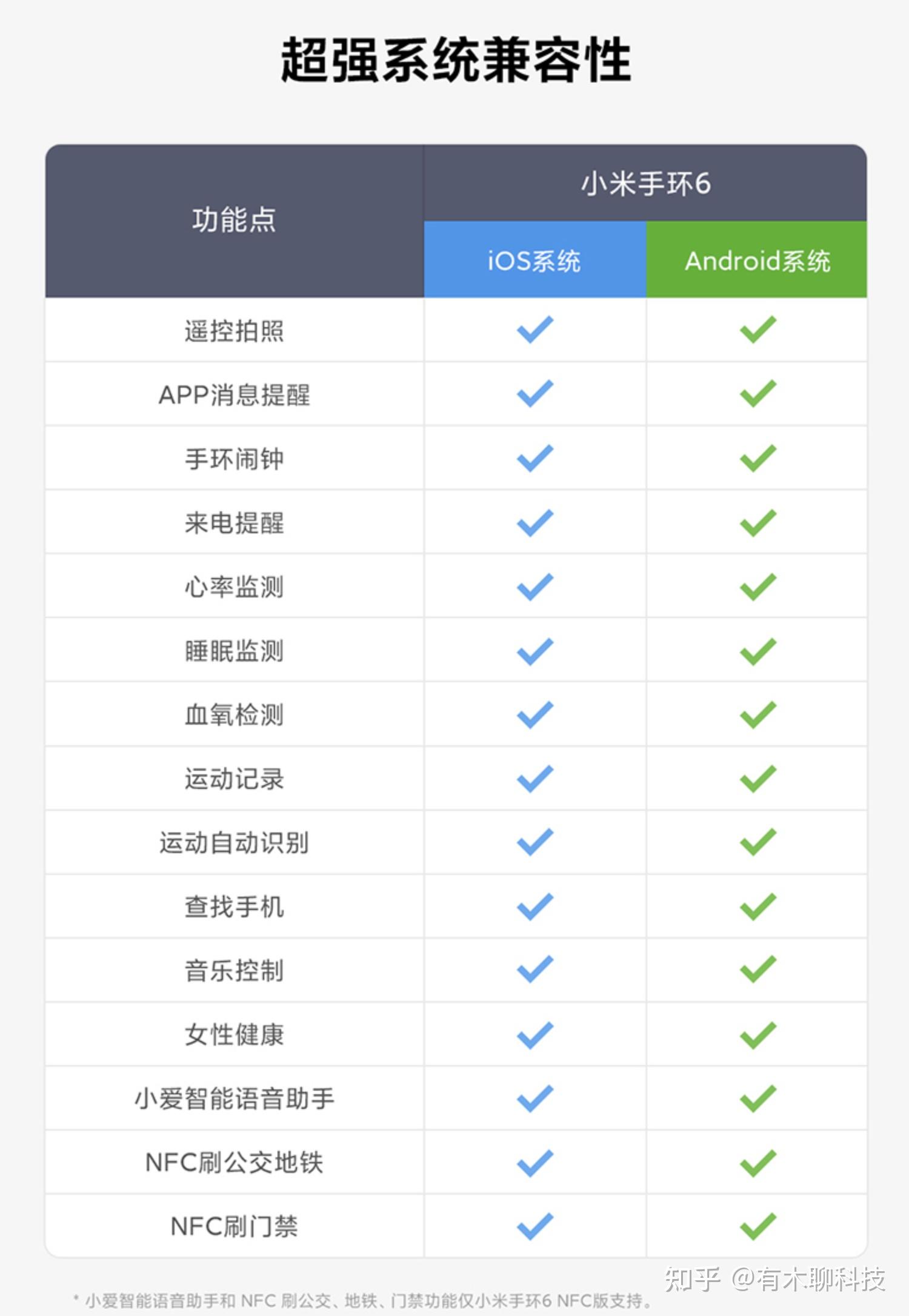The image size is (909, 1316).
Task: Select the 遥控拍照 row label
Action: tap(235, 331)
